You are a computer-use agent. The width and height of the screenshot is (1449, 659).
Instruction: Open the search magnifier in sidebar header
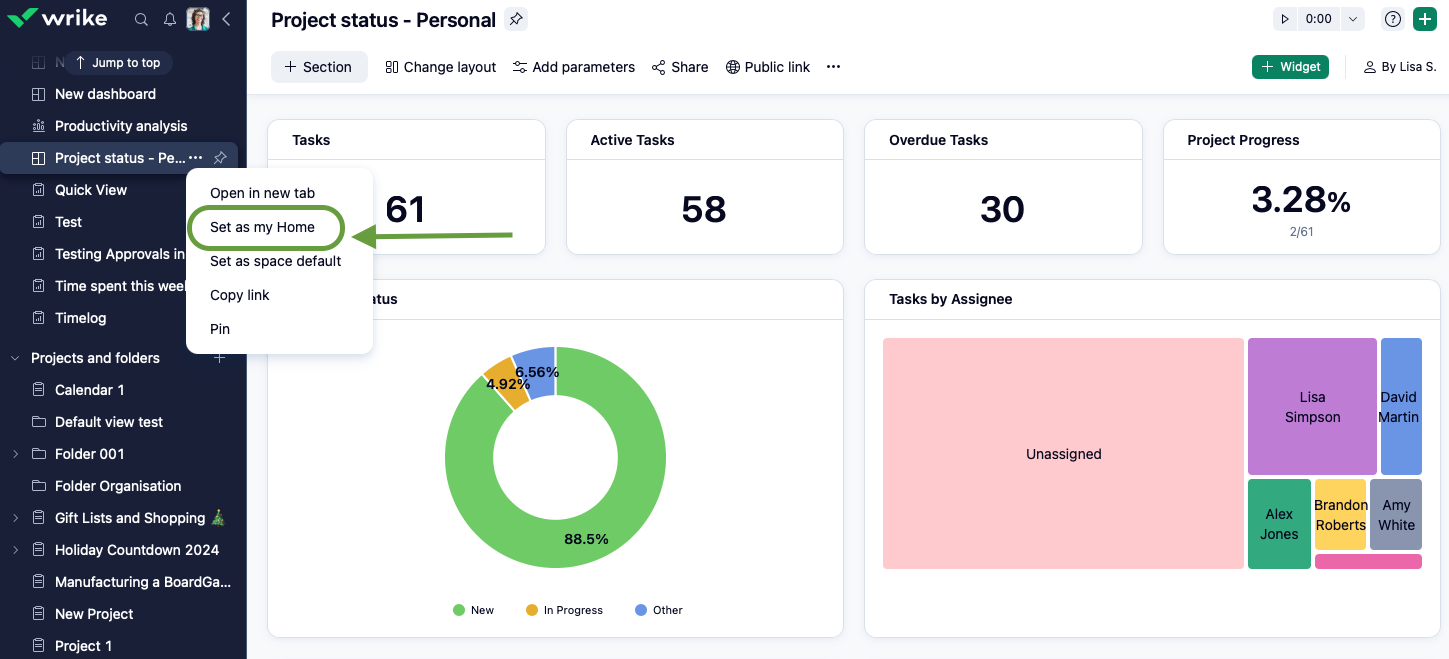pyautogui.click(x=142, y=19)
